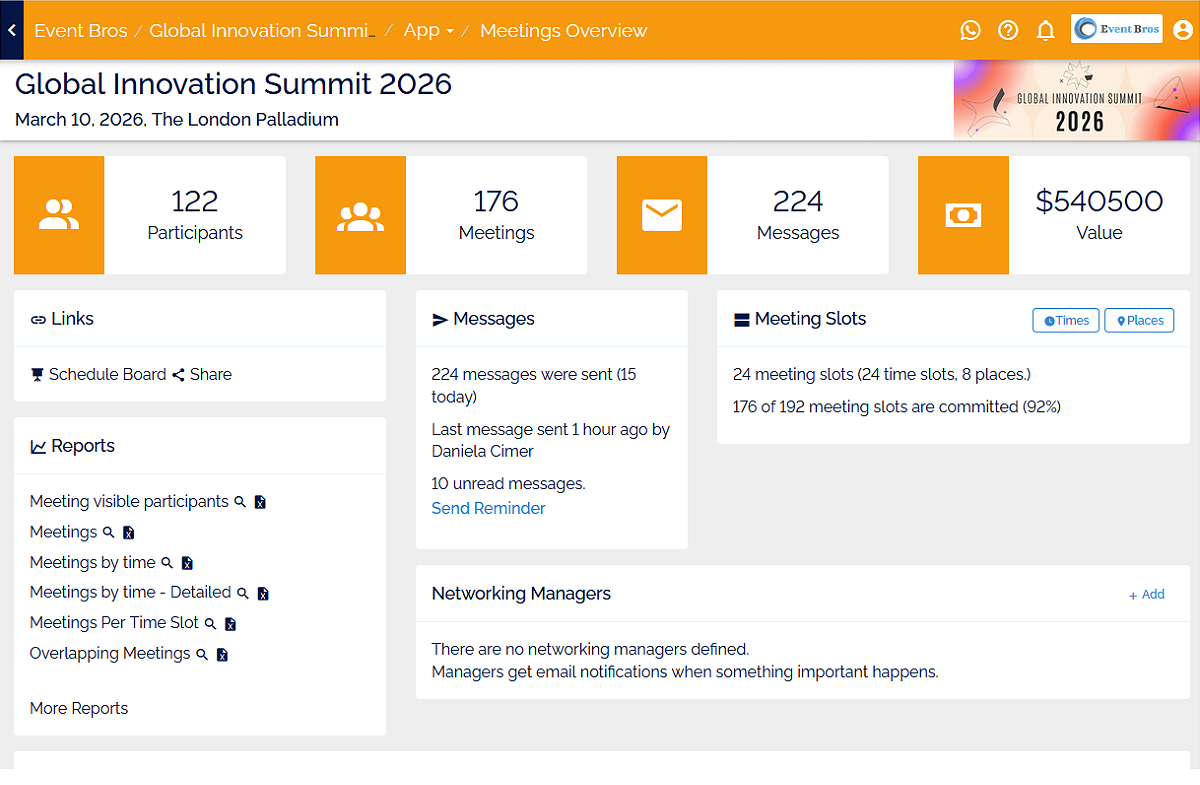Open More Reports
Image resolution: width=1200 pixels, height=785 pixels.
[79, 708]
